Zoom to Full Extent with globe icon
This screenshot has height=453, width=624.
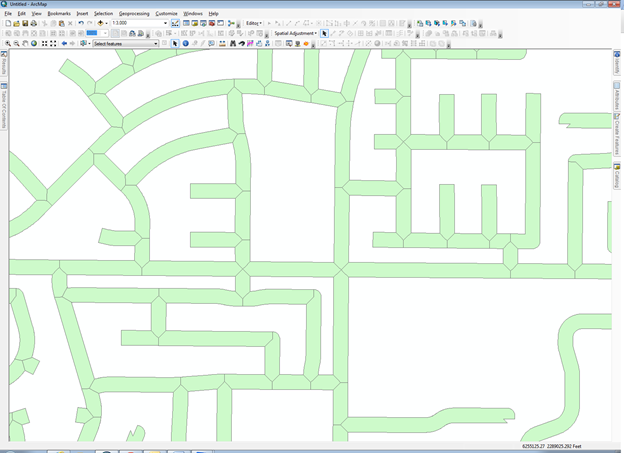coord(34,44)
